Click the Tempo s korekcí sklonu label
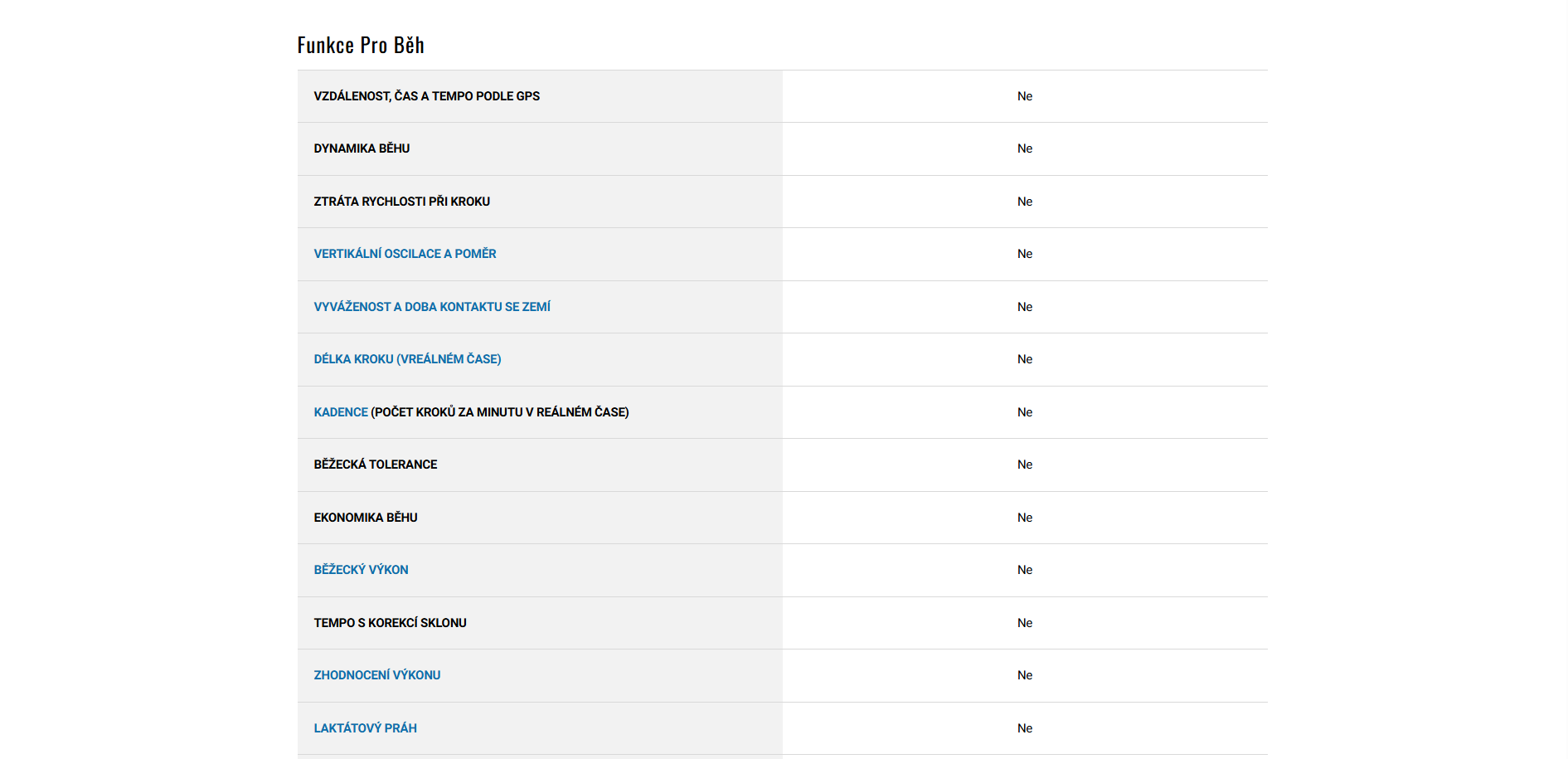This screenshot has width=1568, height=759. click(x=390, y=623)
